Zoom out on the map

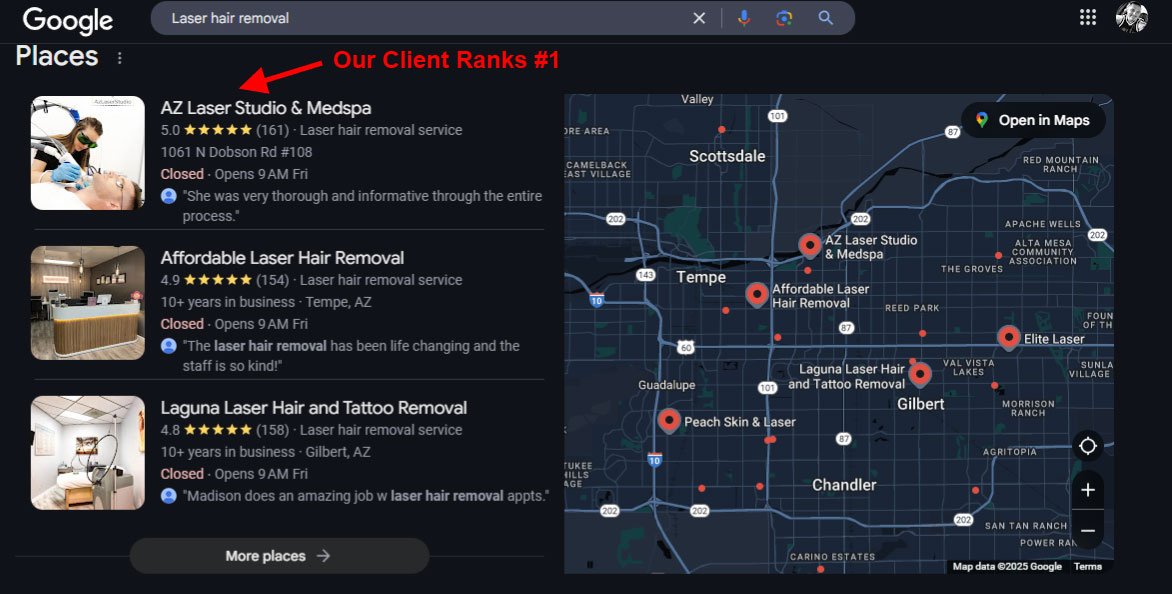(x=1088, y=530)
